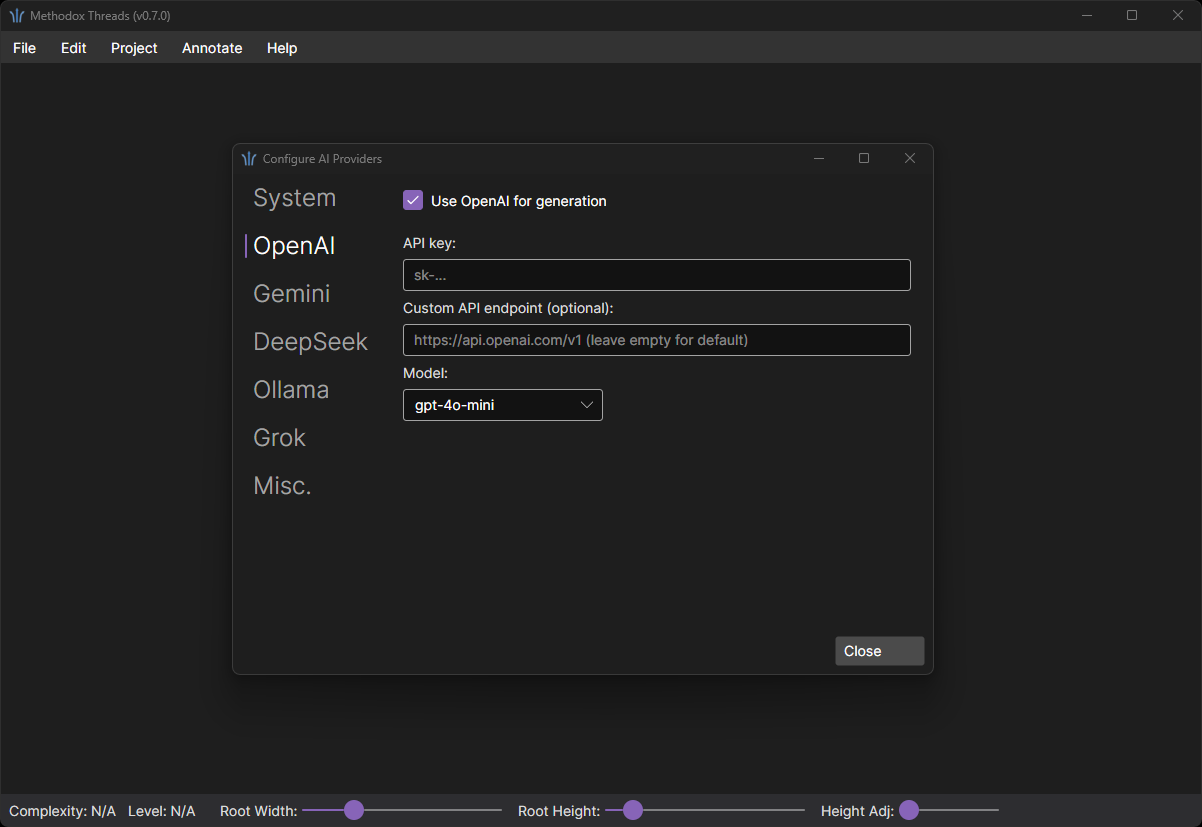Open the Project menu
Image resolution: width=1202 pixels, height=827 pixels.
pyautogui.click(x=134, y=48)
